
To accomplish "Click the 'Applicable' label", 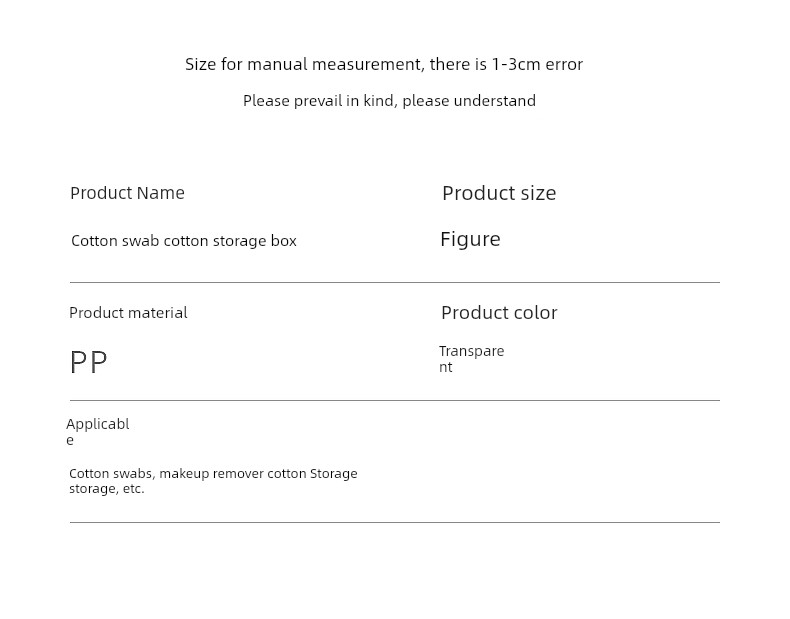I will point(98,432).
